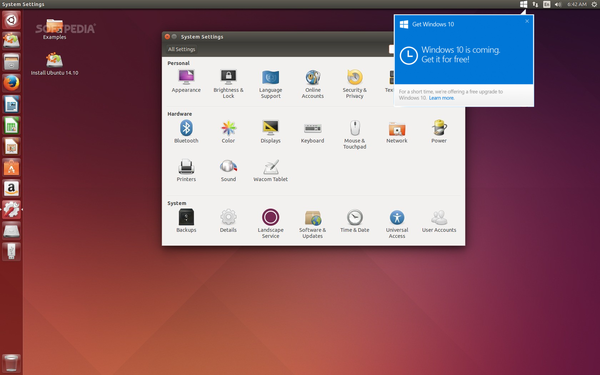Click the System section heading
The width and height of the screenshot is (600, 375).
point(177,203)
